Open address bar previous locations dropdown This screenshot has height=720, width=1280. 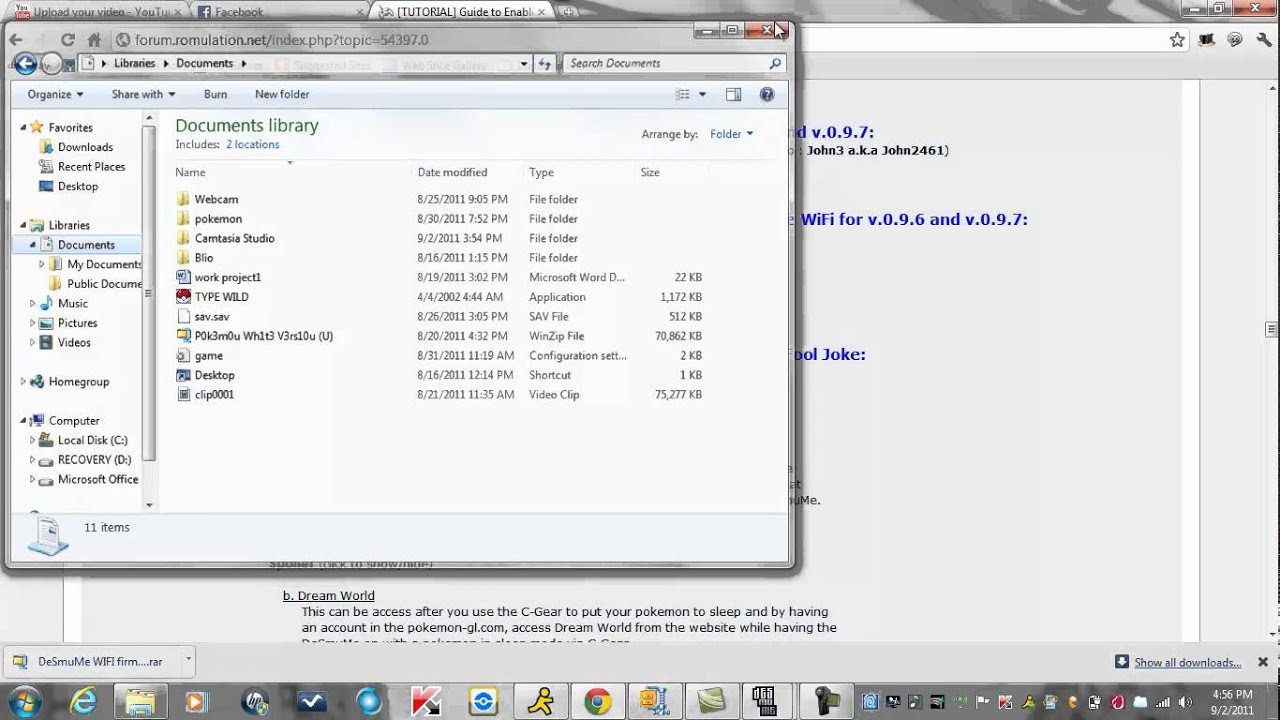(x=525, y=63)
